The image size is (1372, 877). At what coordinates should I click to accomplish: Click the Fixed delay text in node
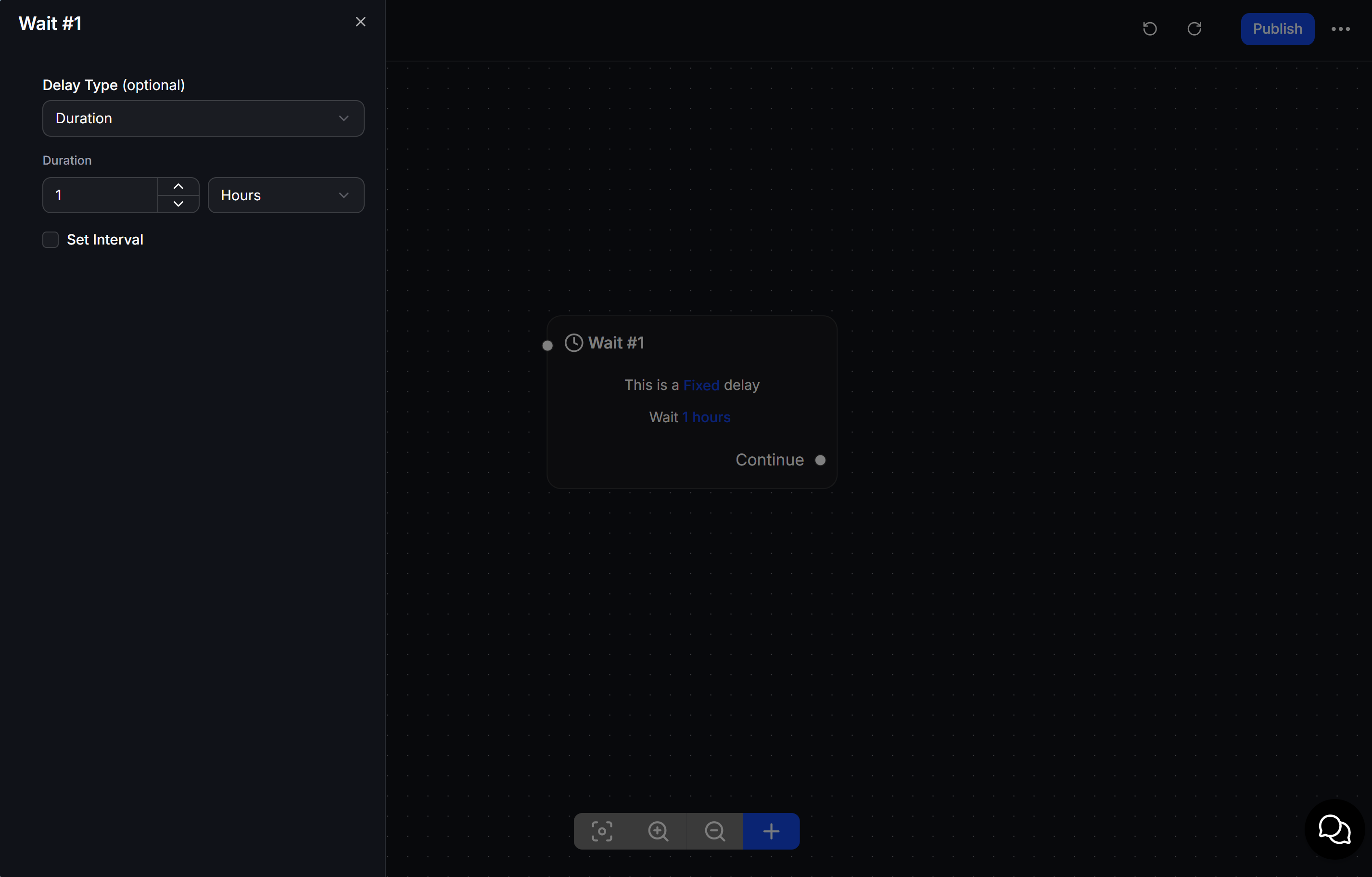pos(701,385)
